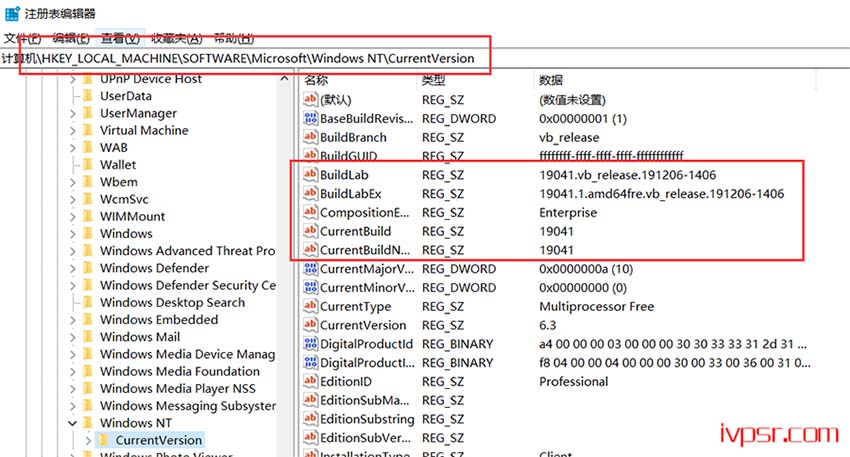
Task: Expand the Windows Embedded tree node
Action: 72,320
